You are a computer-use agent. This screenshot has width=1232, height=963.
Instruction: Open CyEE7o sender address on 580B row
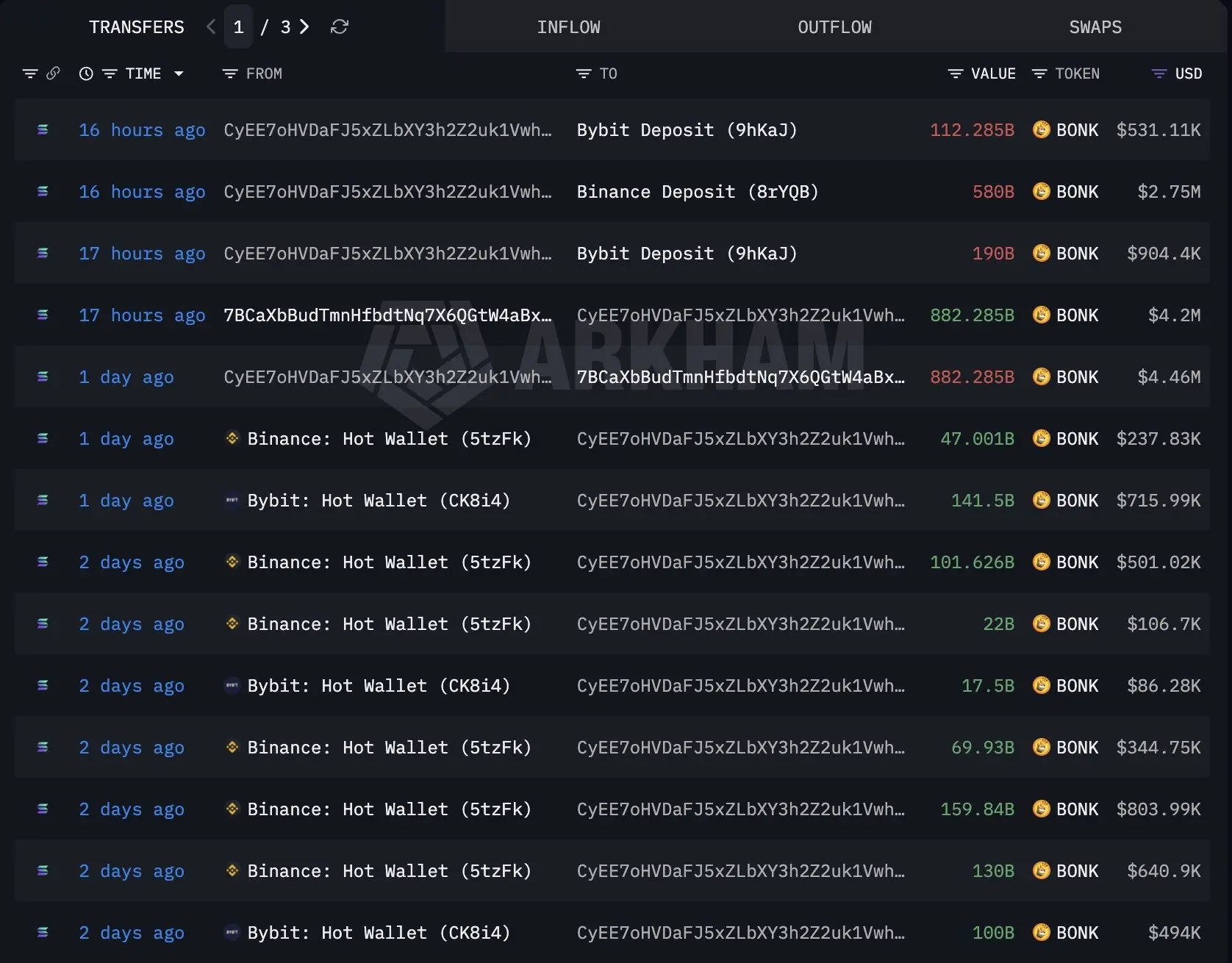[387, 192]
